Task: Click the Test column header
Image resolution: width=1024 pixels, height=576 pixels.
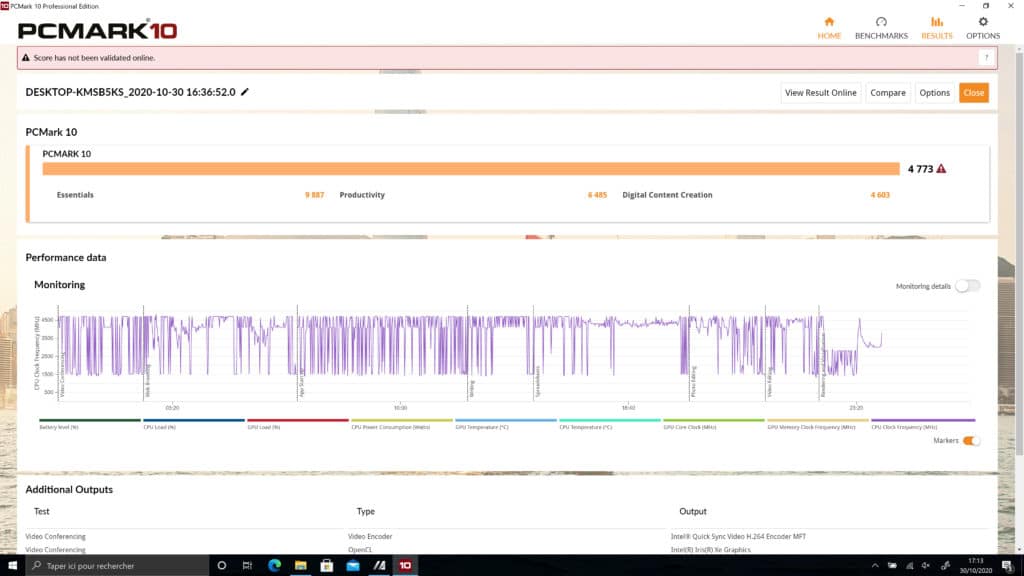Action: click(42, 511)
